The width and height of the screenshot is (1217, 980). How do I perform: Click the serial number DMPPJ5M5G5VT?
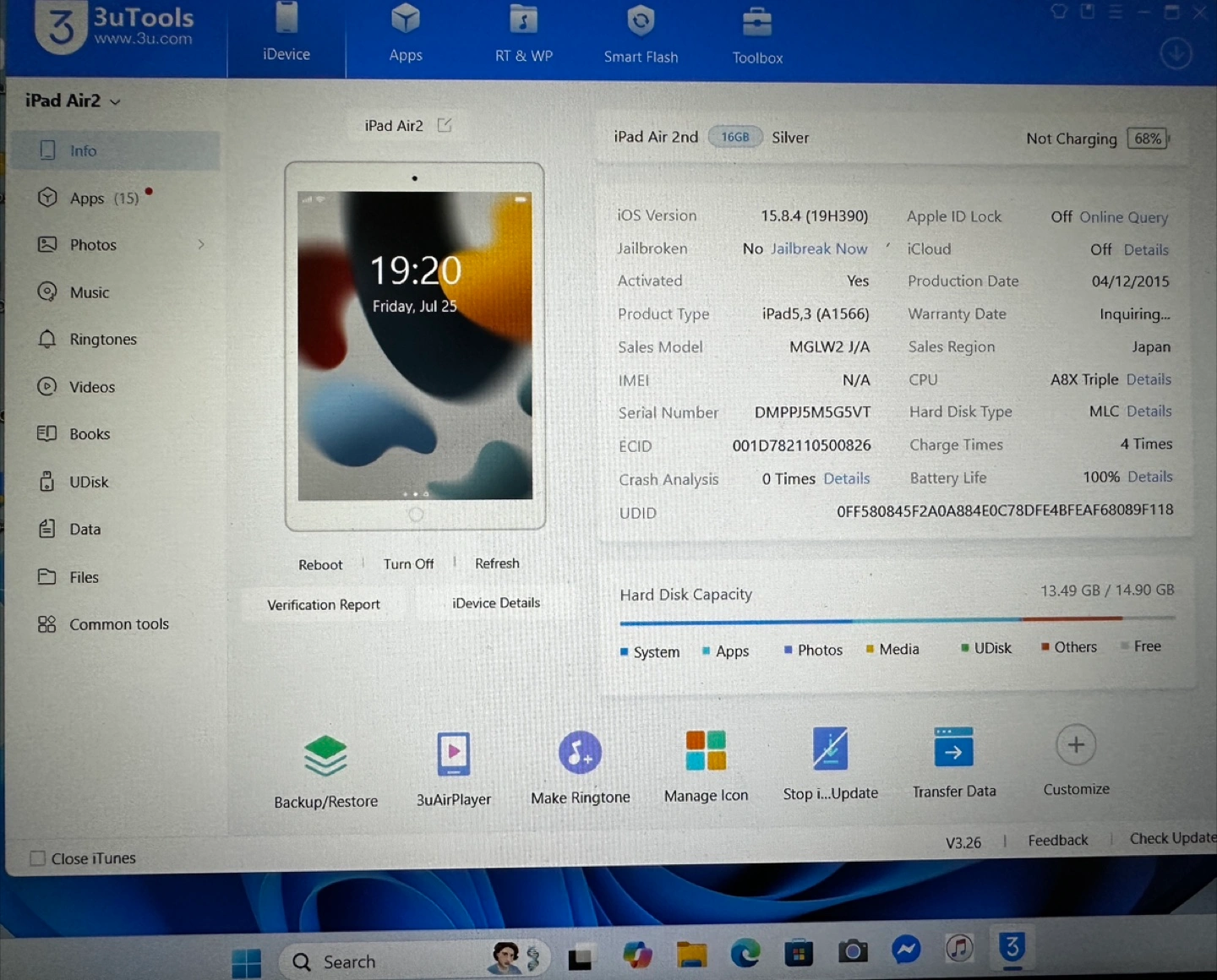pos(812,412)
